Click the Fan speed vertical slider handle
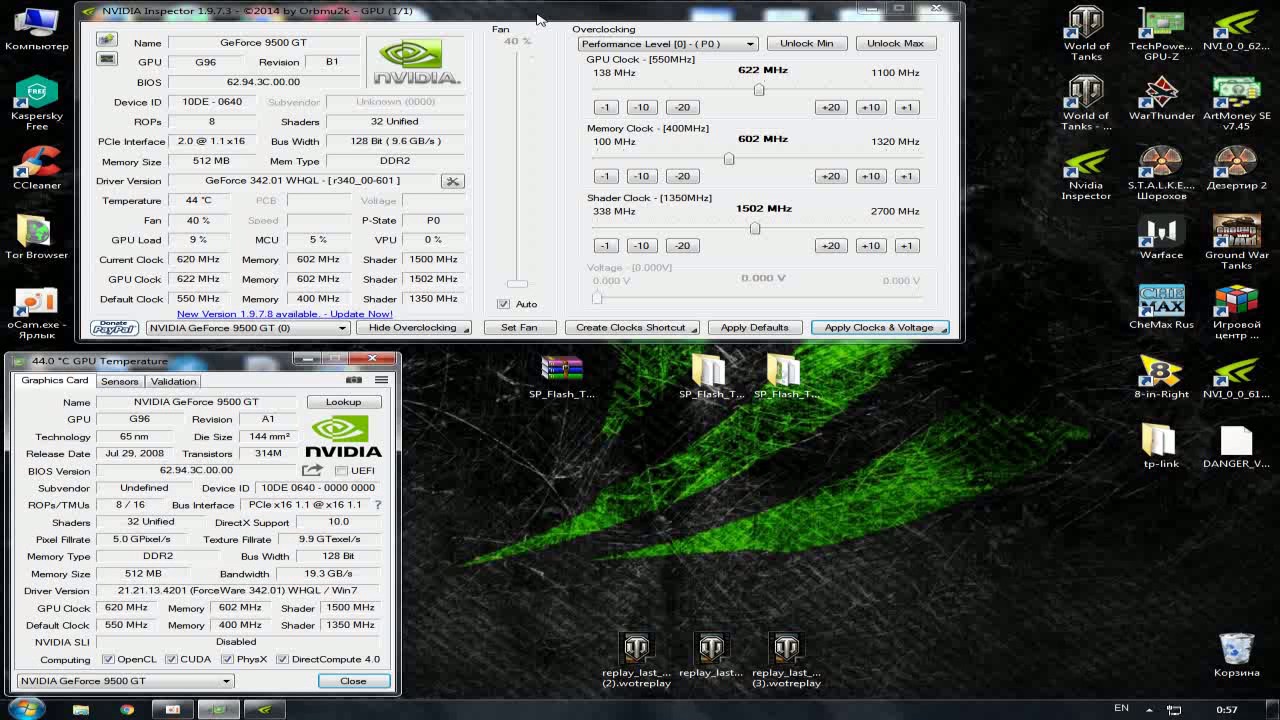Viewport: 1280px width, 720px height. coord(517,284)
